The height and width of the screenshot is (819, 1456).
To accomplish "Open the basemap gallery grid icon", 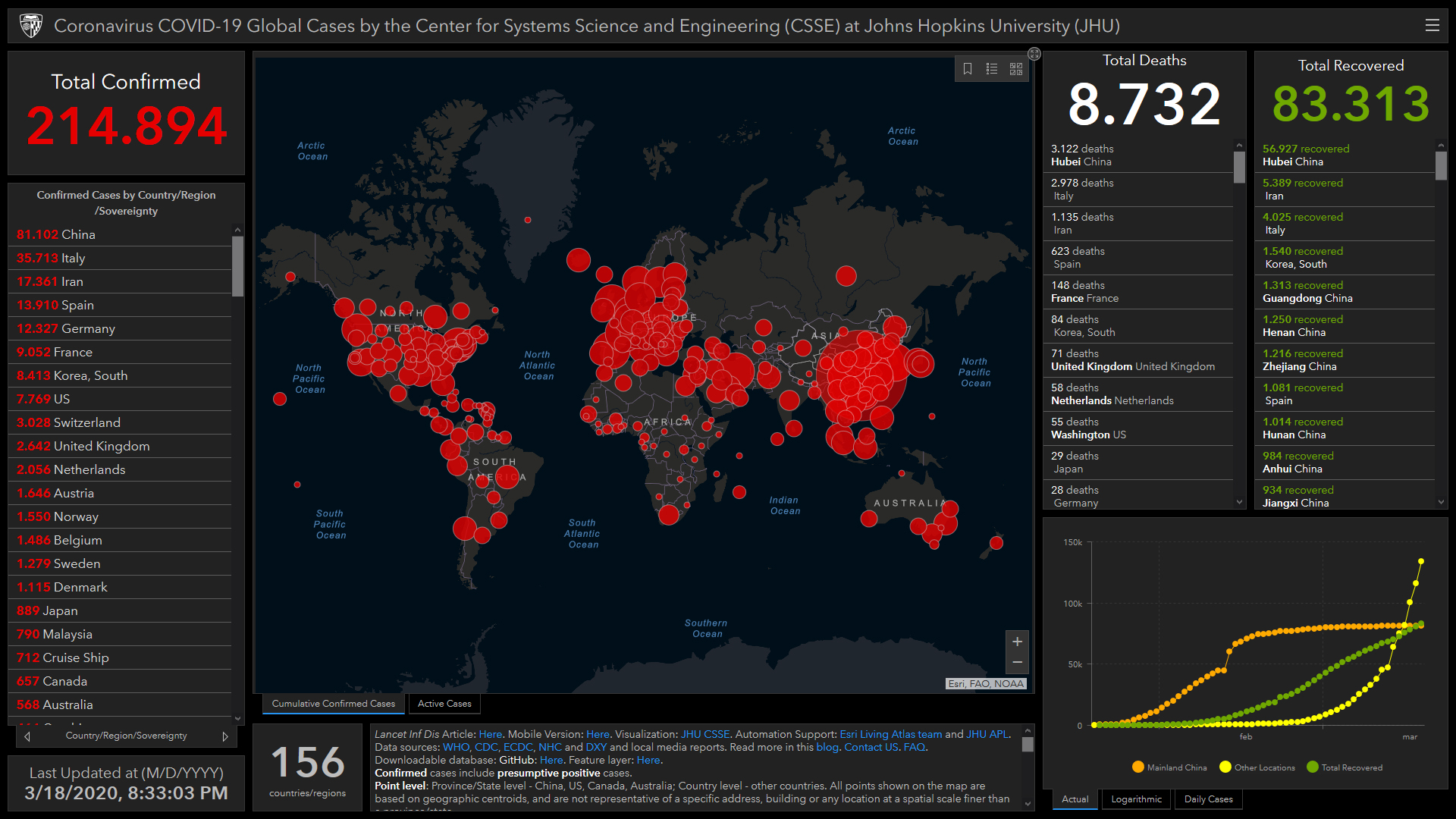I will tap(1016, 69).
